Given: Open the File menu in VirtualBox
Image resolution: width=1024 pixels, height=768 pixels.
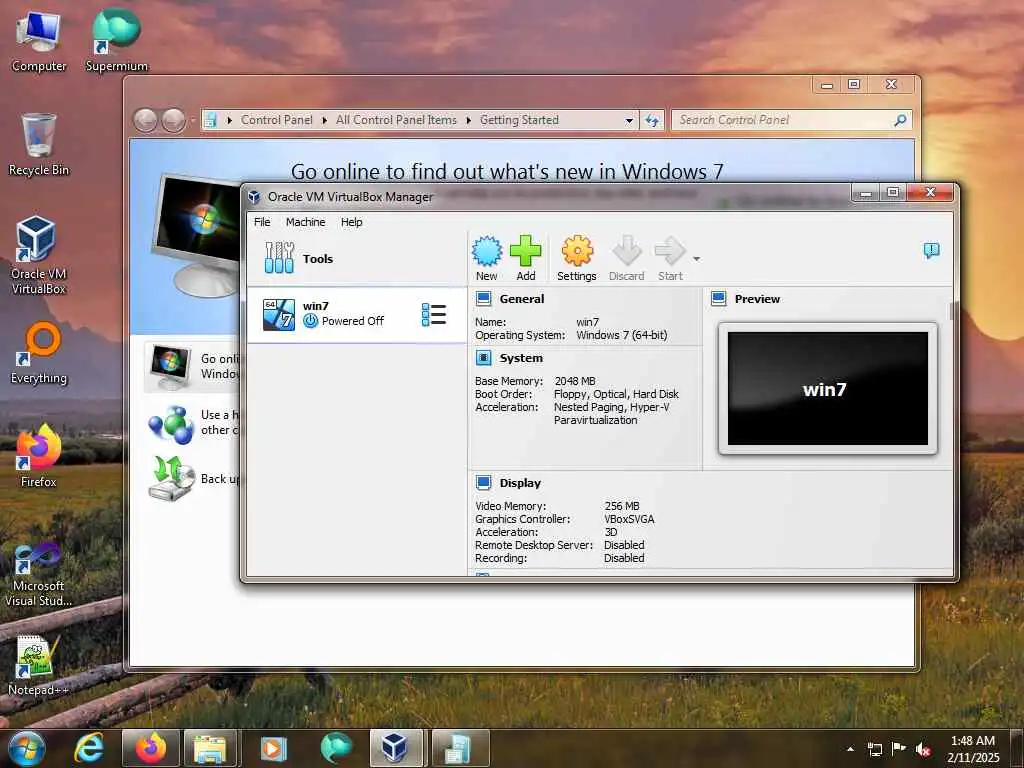Looking at the screenshot, I should (262, 222).
